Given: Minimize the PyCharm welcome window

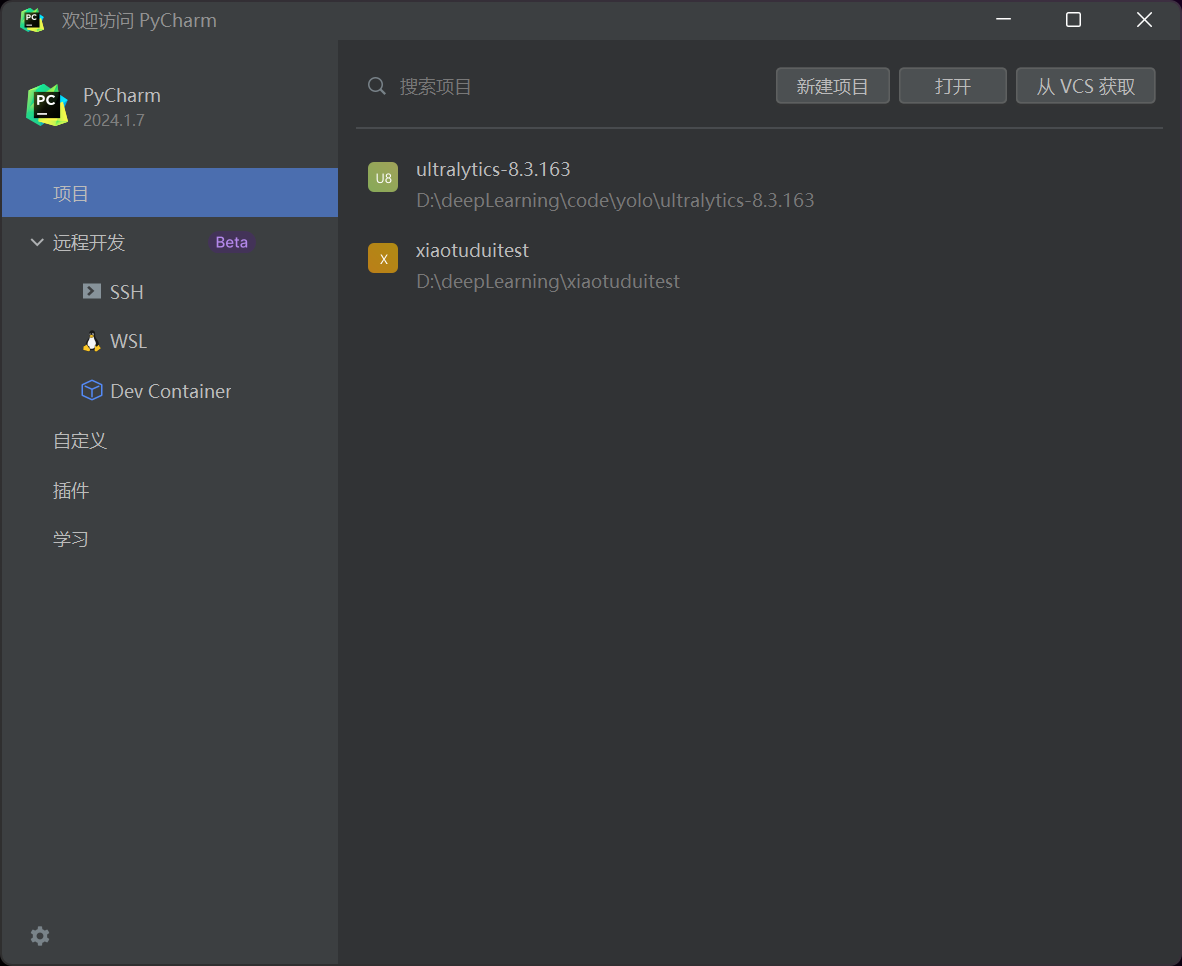Looking at the screenshot, I should point(1003,20).
